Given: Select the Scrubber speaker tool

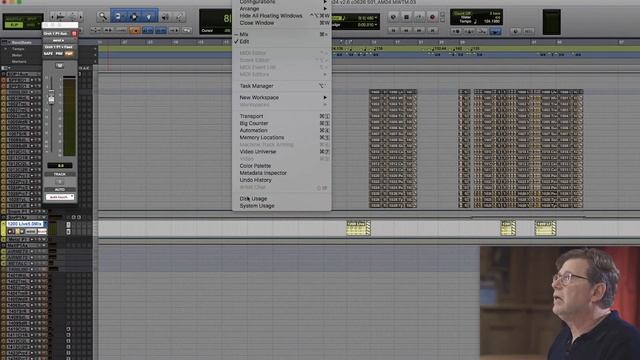Looking at the screenshot, I should point(165,17).
